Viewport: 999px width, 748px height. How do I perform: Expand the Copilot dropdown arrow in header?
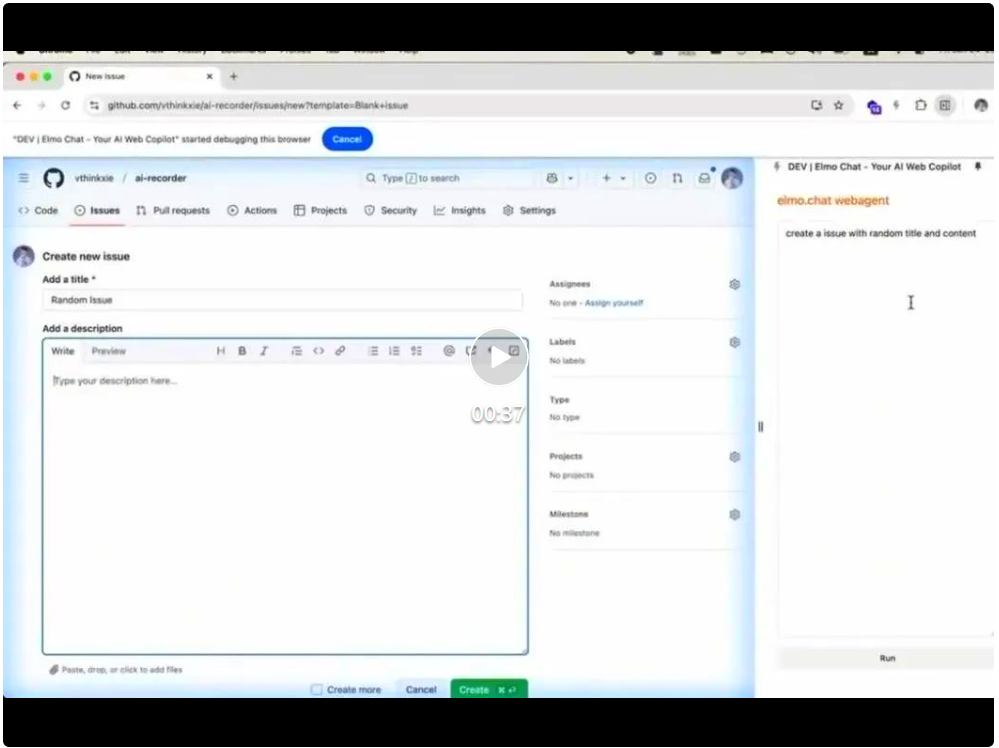pos(570,178)
